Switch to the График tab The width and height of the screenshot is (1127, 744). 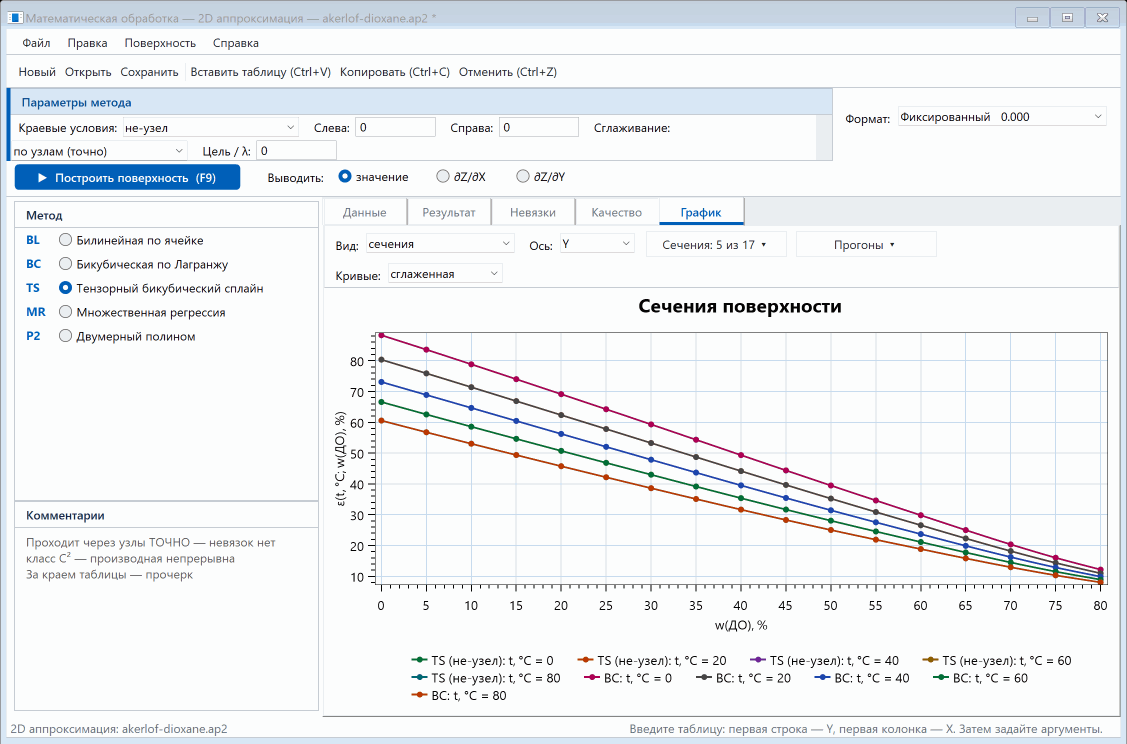point(702,212)
